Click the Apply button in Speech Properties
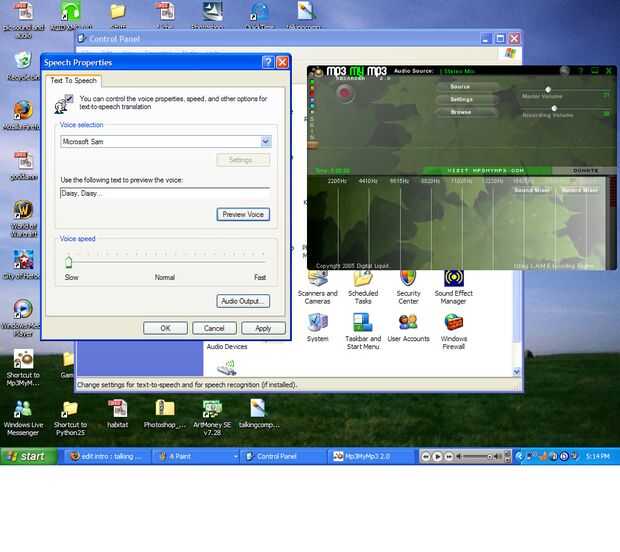This screenshot has height=552, width=620. pos(263,328)
